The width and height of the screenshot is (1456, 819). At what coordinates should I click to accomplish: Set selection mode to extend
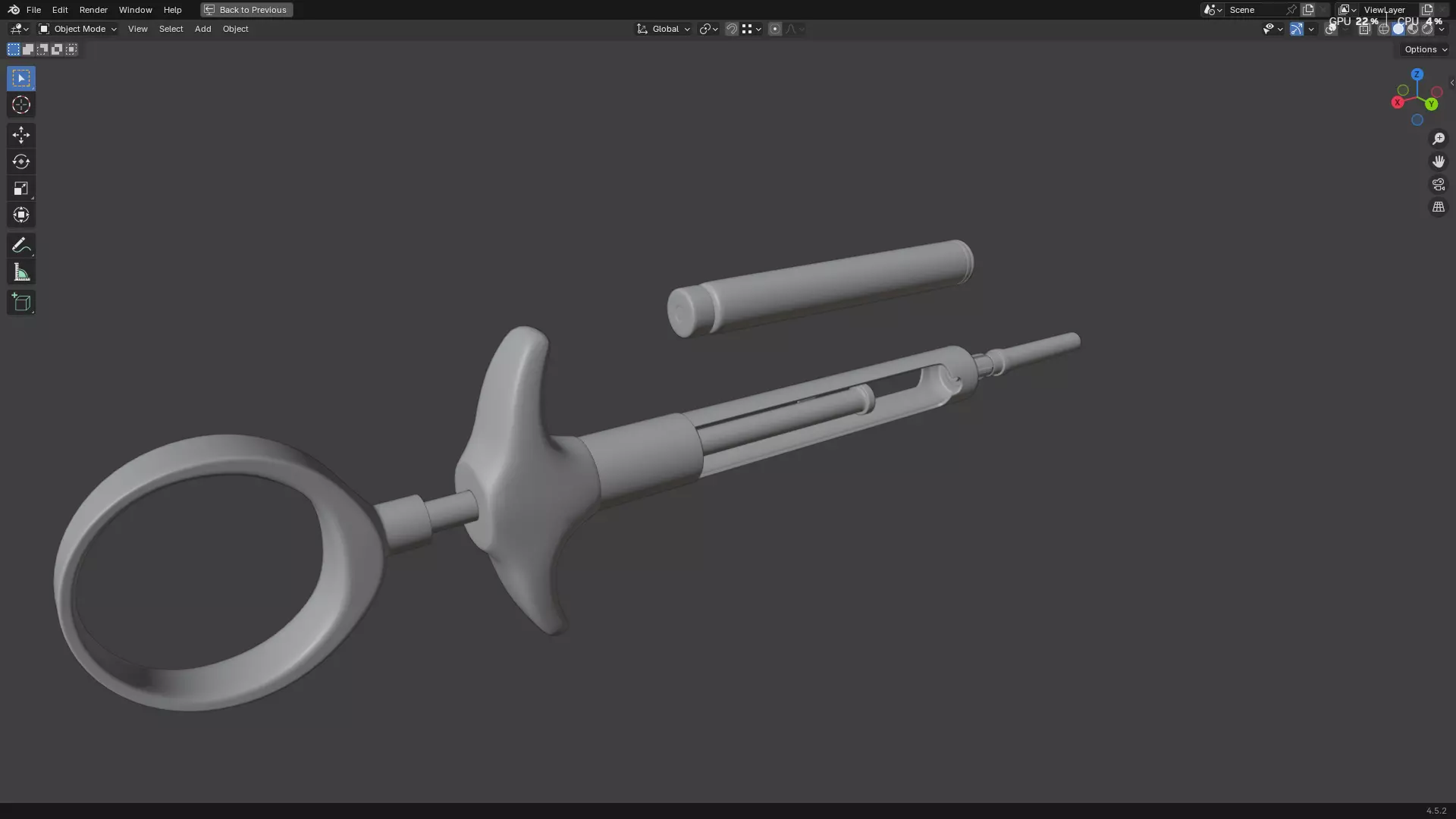pyautogui.click(x=28, y=49)
